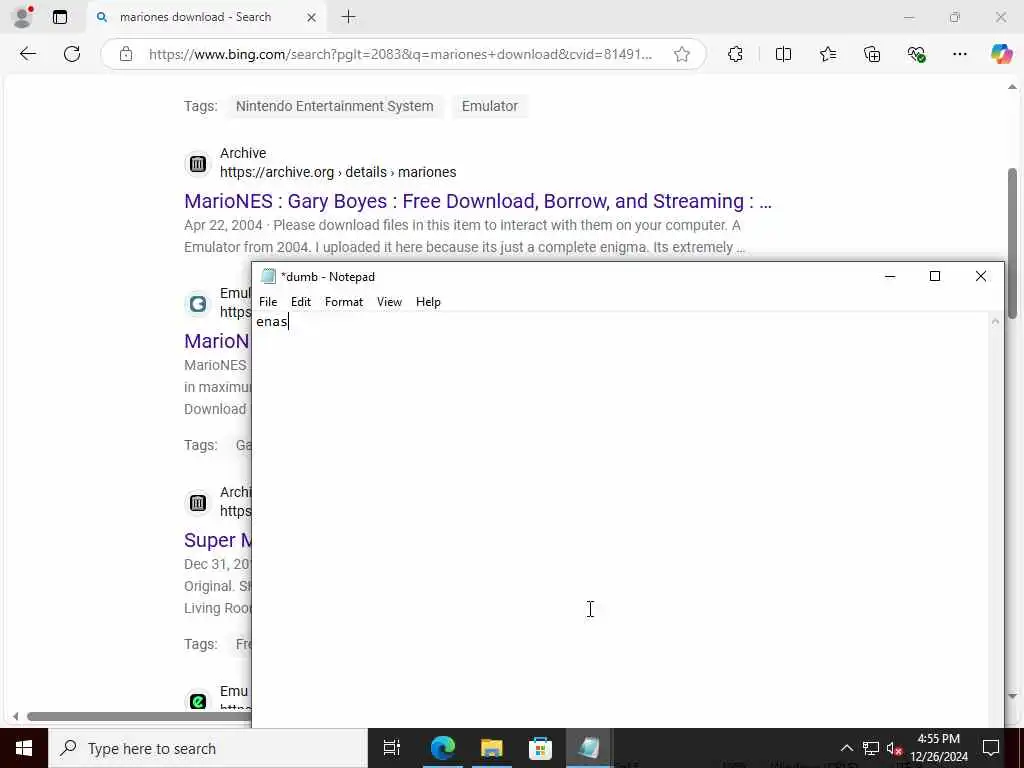1024x768 pixels.
Task: Refresh the Bing search page
Action: click(72, 54)
